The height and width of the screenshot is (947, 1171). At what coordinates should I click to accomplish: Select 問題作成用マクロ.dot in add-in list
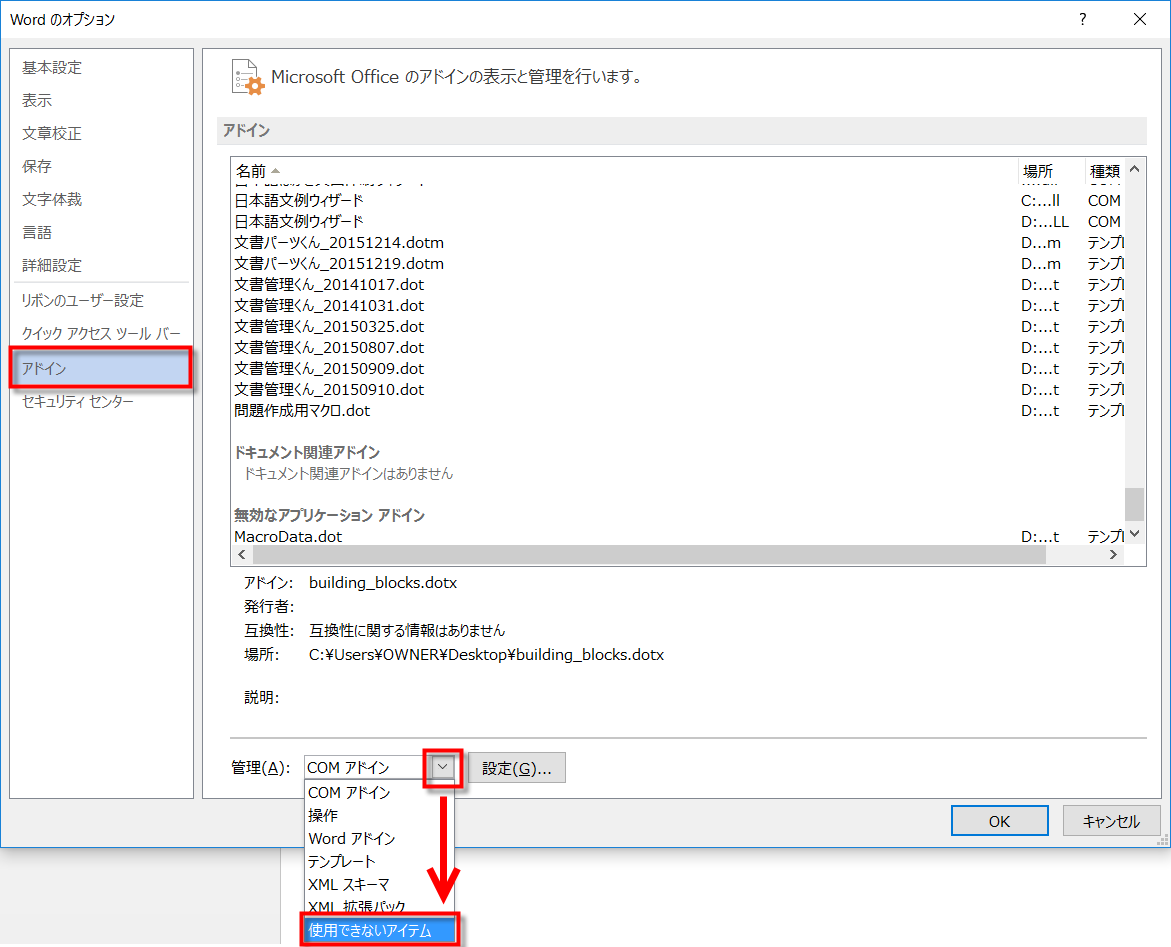[x=302, y=411]
